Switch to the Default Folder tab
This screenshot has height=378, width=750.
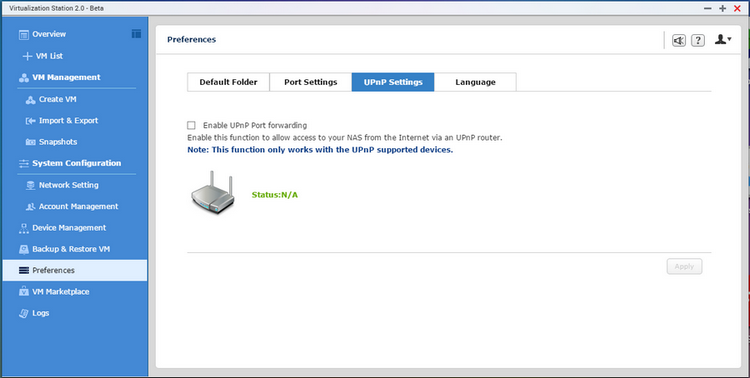click(228, 82)
